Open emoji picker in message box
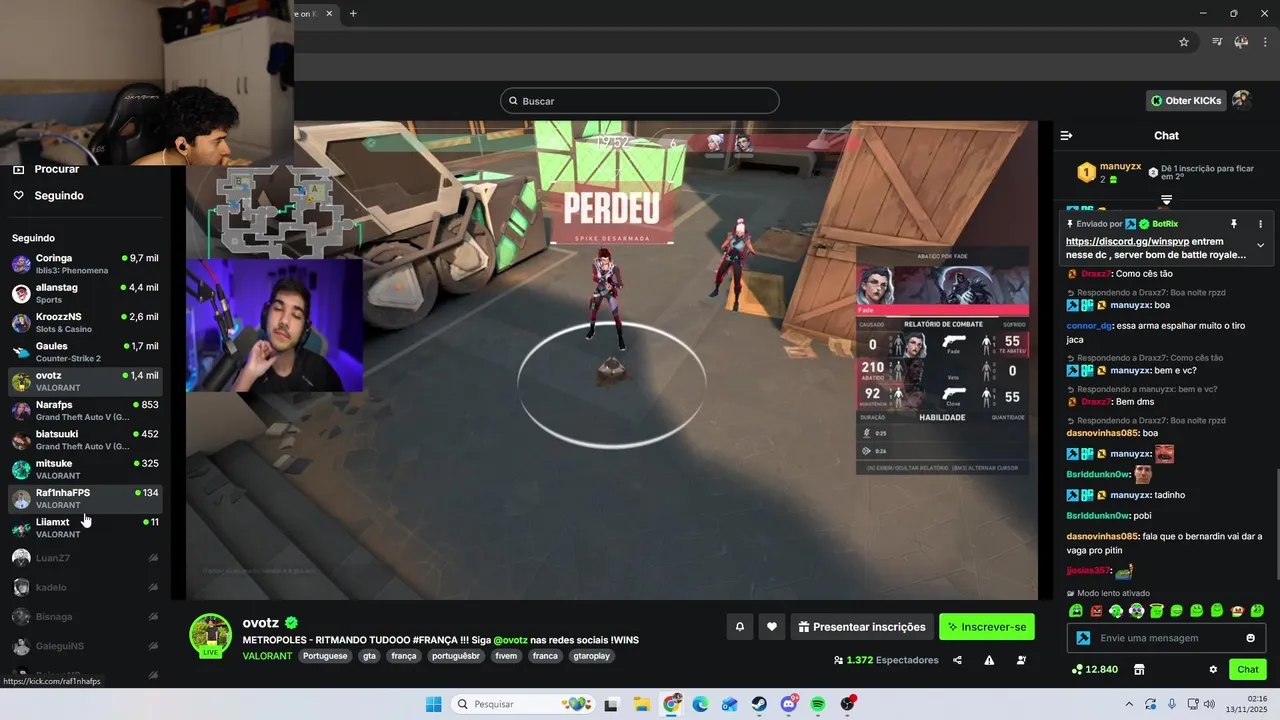 [1250, 638]
